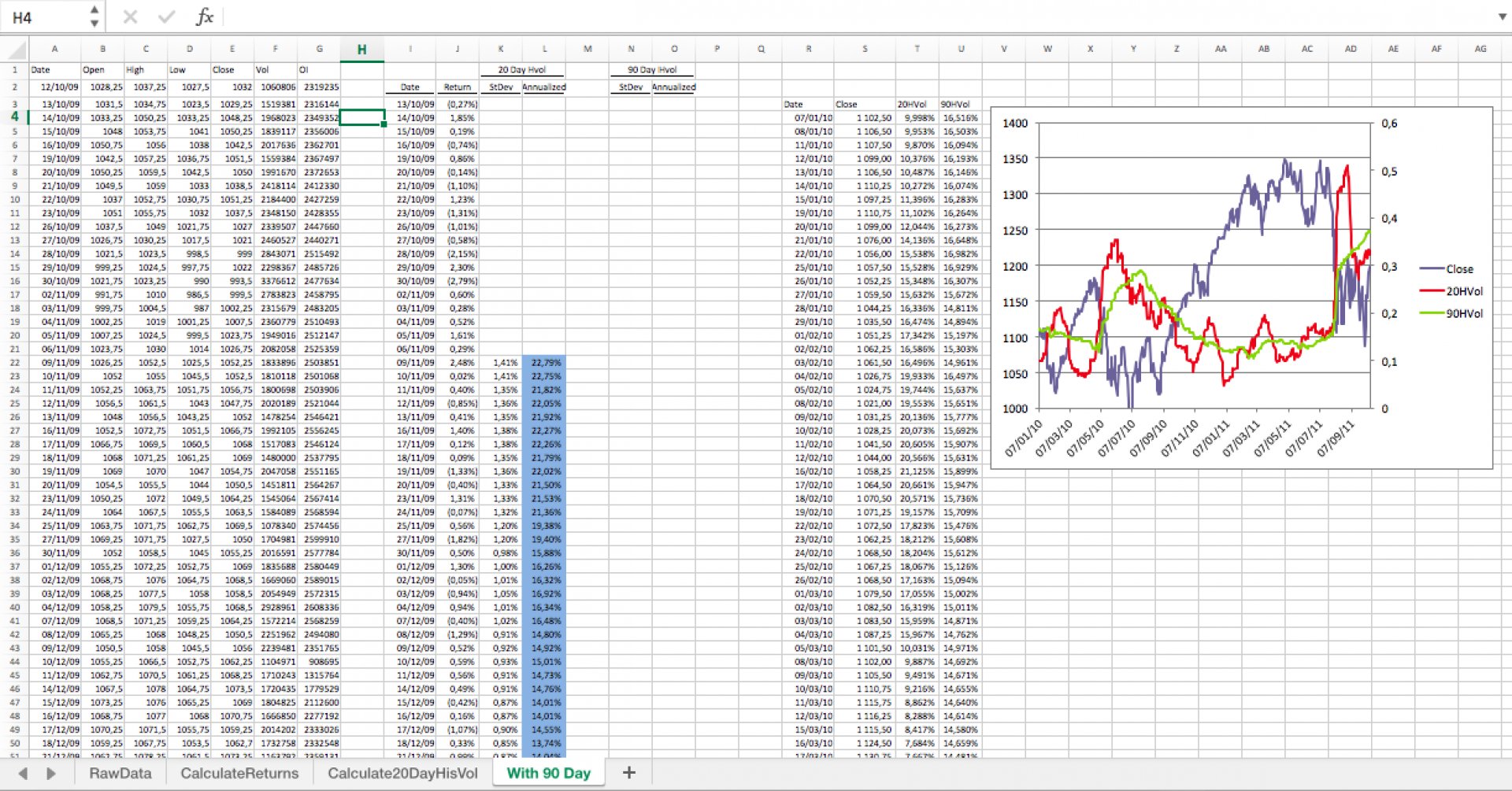Viewport: 1512px width, 791px height.
Task: Click the fx insert function icon
Action: (x=205, y=17)
